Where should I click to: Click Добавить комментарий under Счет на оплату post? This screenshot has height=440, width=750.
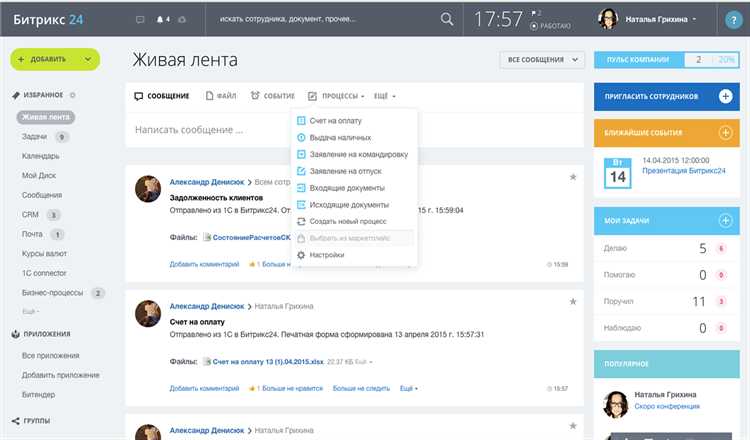click(204, 388)
